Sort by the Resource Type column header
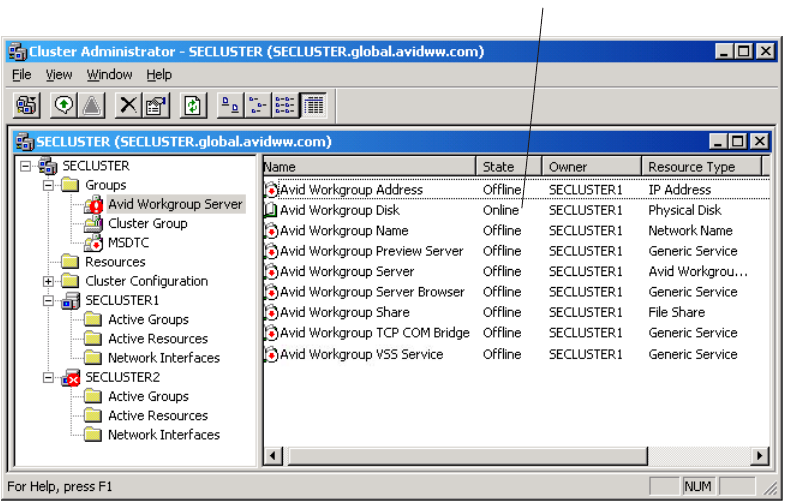The width and height of the screenshot is (785, 503). click(x=701, y=167)
